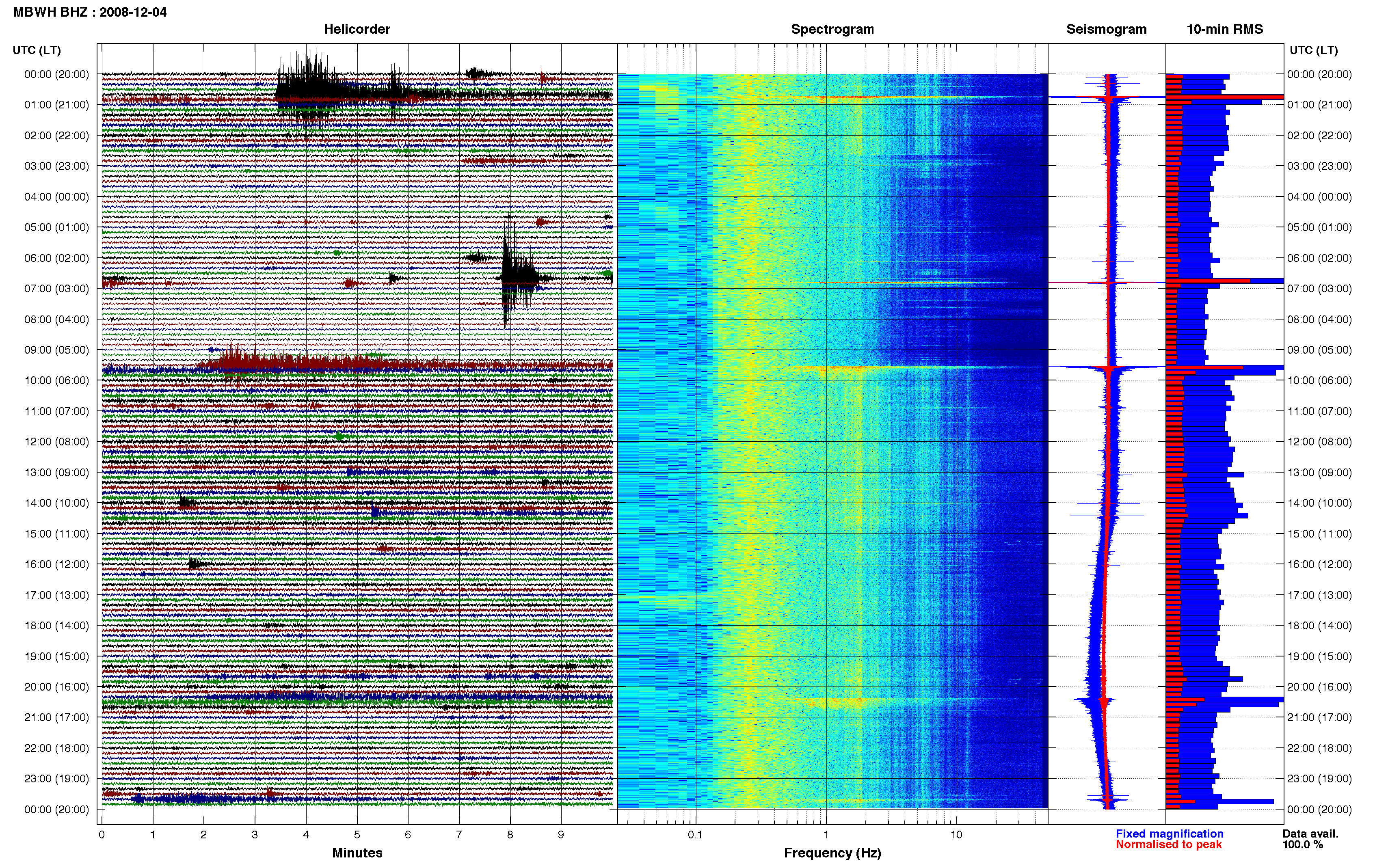Select the Seismogram panel heading
1388x868 pixels.
coord(1106,29)
